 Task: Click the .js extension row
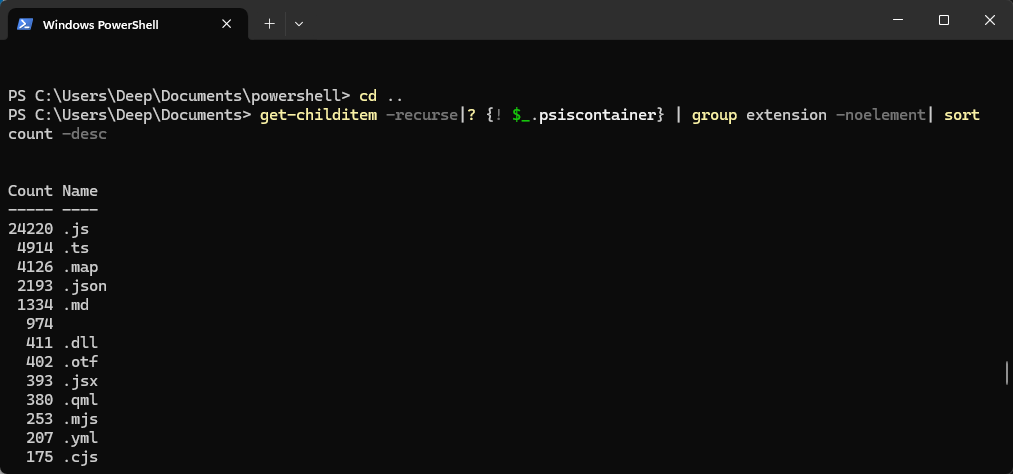pos(76,229)
